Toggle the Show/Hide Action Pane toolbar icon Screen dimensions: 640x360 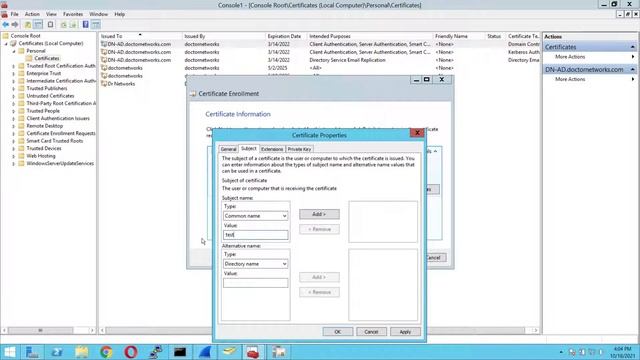(x=96, y=24)
